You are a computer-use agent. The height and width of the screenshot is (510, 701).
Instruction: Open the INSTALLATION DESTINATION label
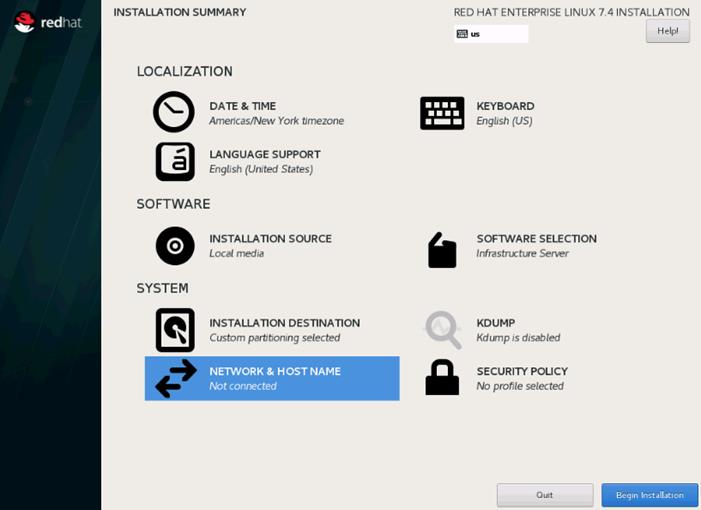point(284,323)
